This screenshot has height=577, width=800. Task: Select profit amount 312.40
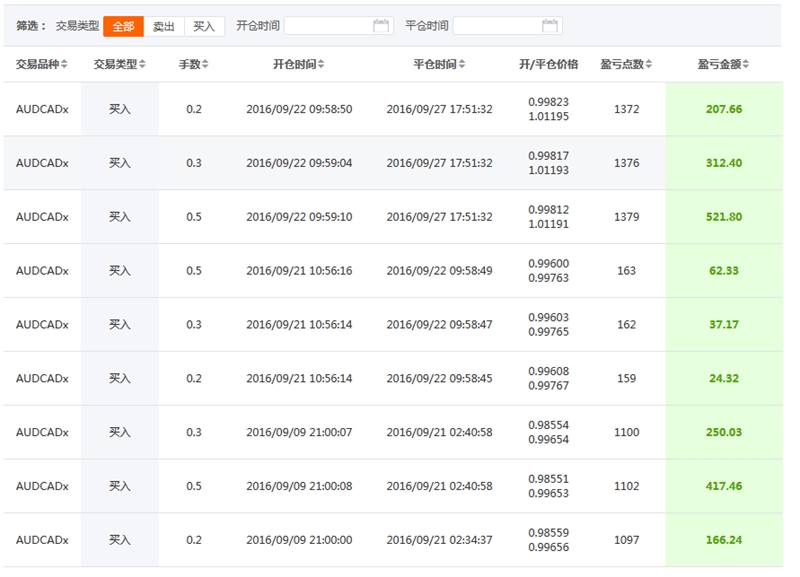[x=724, y=163]
